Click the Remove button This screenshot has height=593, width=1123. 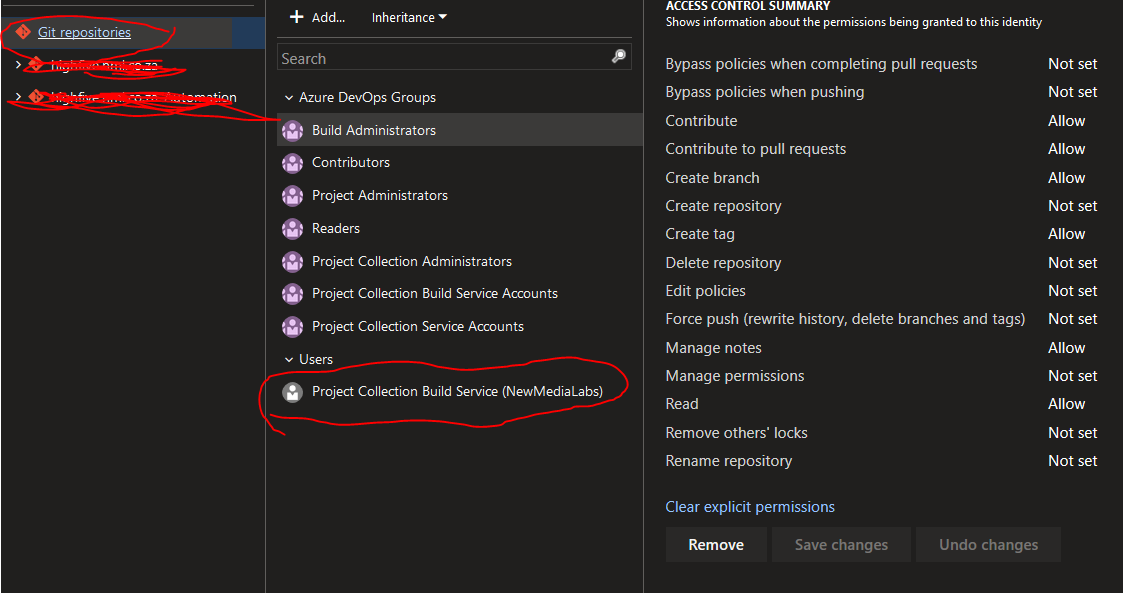(x=716, y=545)
